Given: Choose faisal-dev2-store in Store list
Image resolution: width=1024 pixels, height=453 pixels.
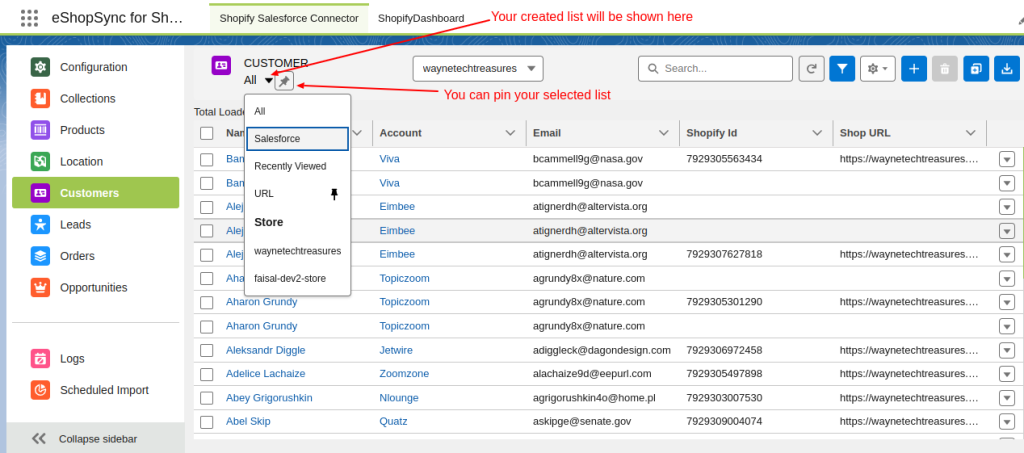Looking at the screenshot, I should pos(298,279).
